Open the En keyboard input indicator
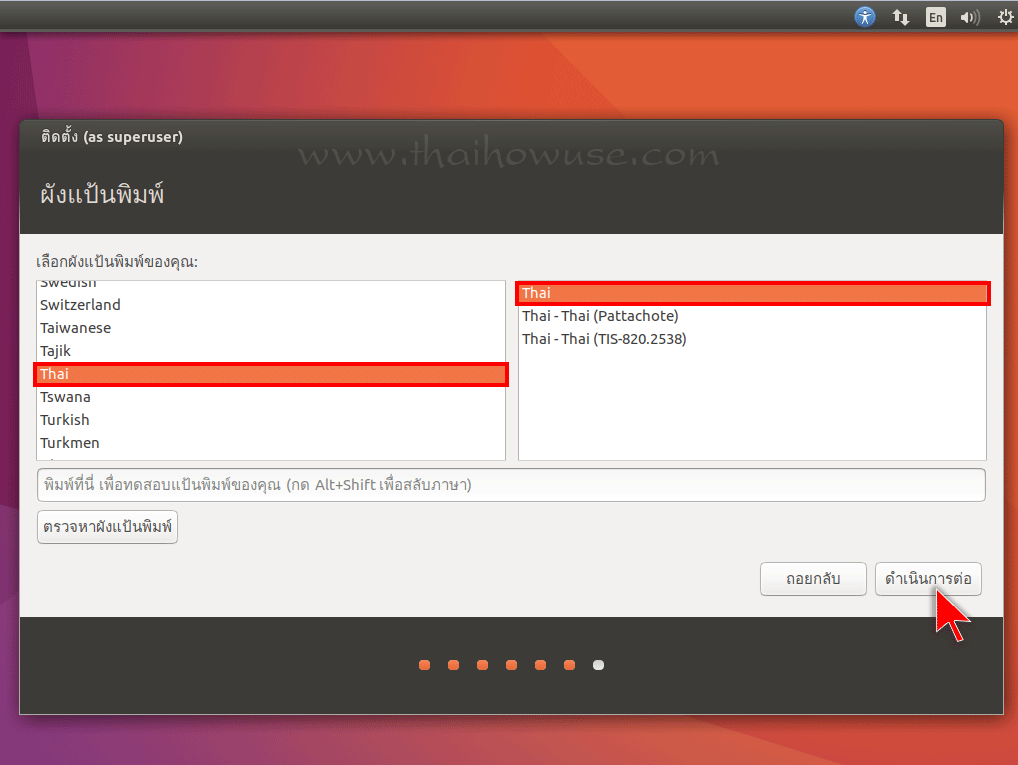This screenshot has width=1018, height=765. [x=936, y=17]
